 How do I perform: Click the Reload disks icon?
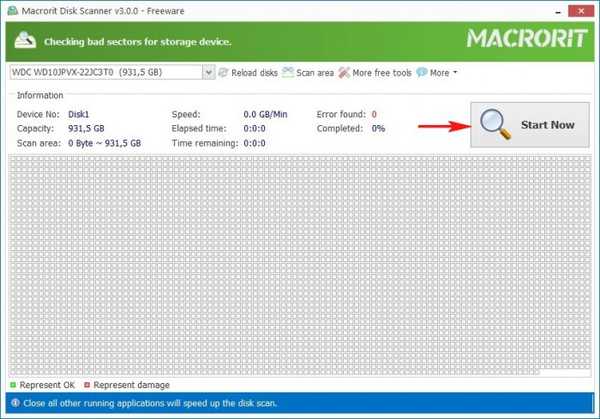(223, 73)
